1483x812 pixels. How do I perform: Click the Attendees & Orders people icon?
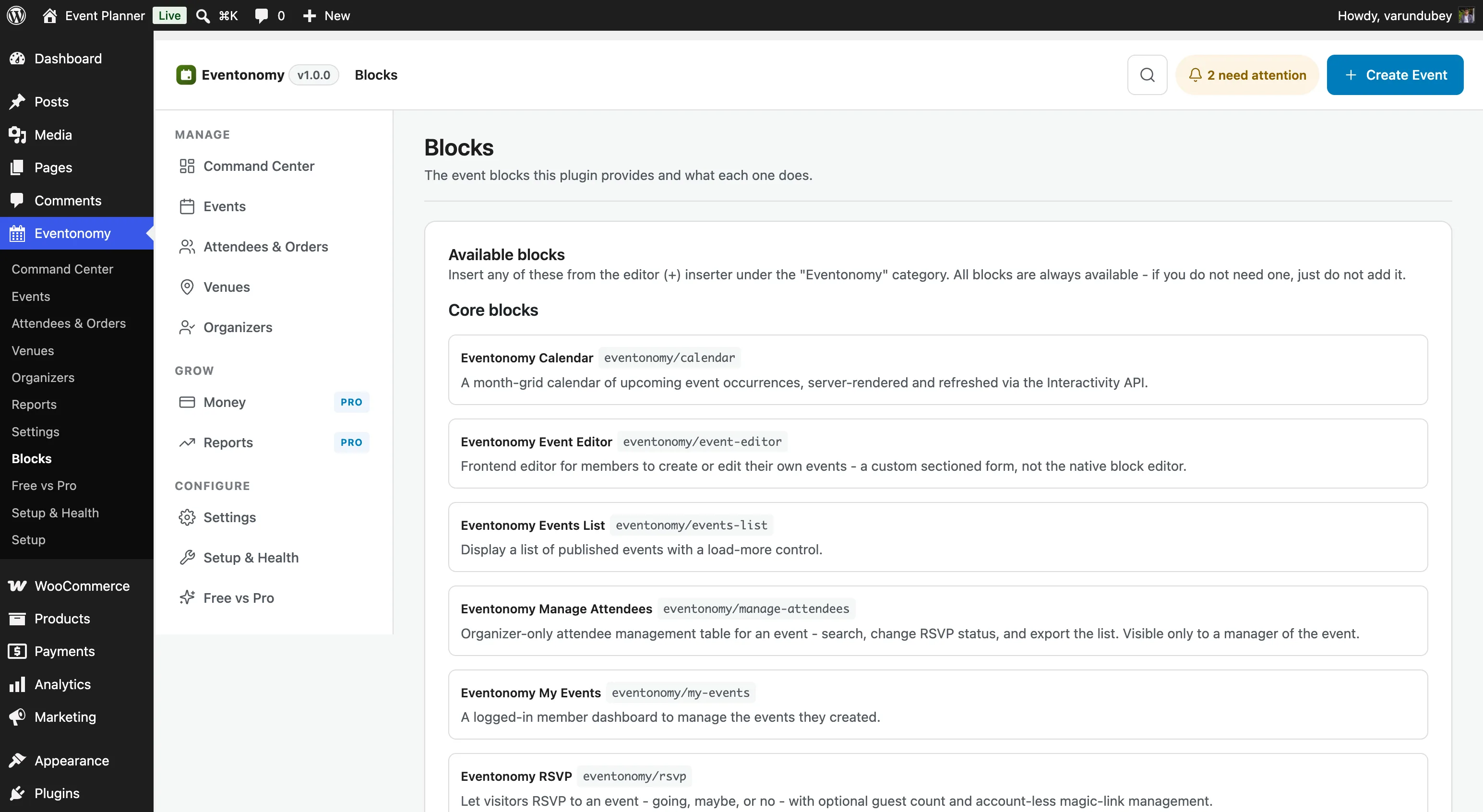[x=187, y=247]
